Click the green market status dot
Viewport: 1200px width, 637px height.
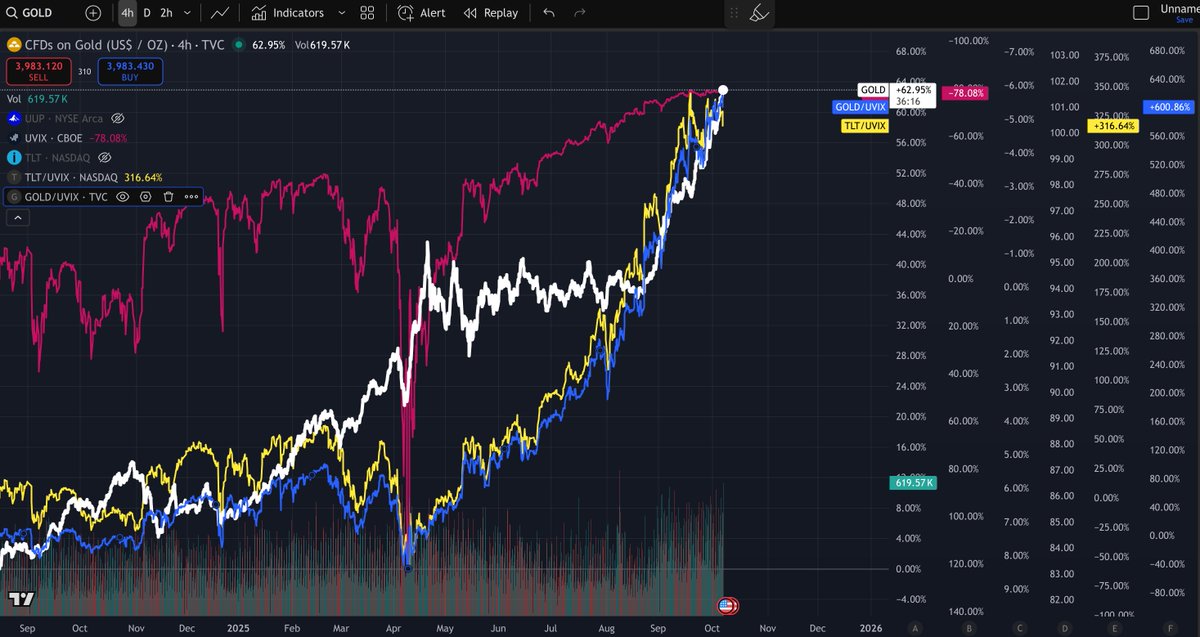pos(238,45)
